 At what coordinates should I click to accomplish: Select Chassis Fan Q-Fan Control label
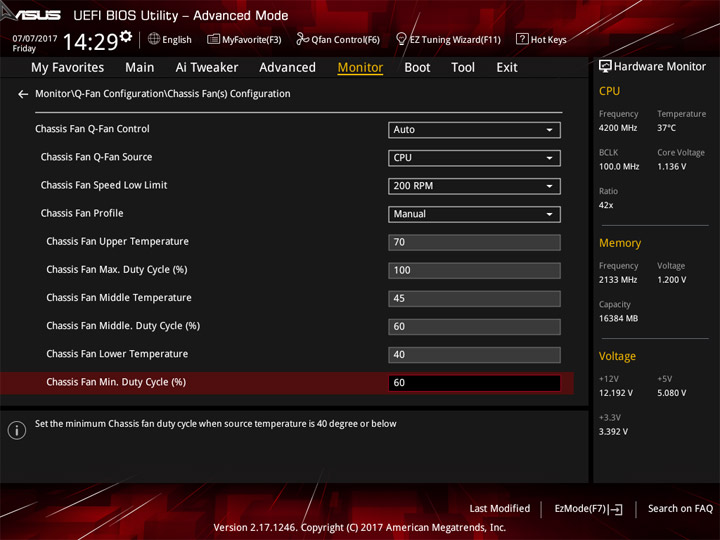pyautogui.click(x=92, y=129)
